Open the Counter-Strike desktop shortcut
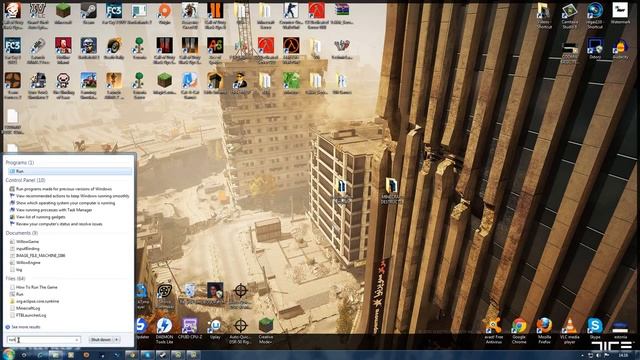 [x=291, y=16]
